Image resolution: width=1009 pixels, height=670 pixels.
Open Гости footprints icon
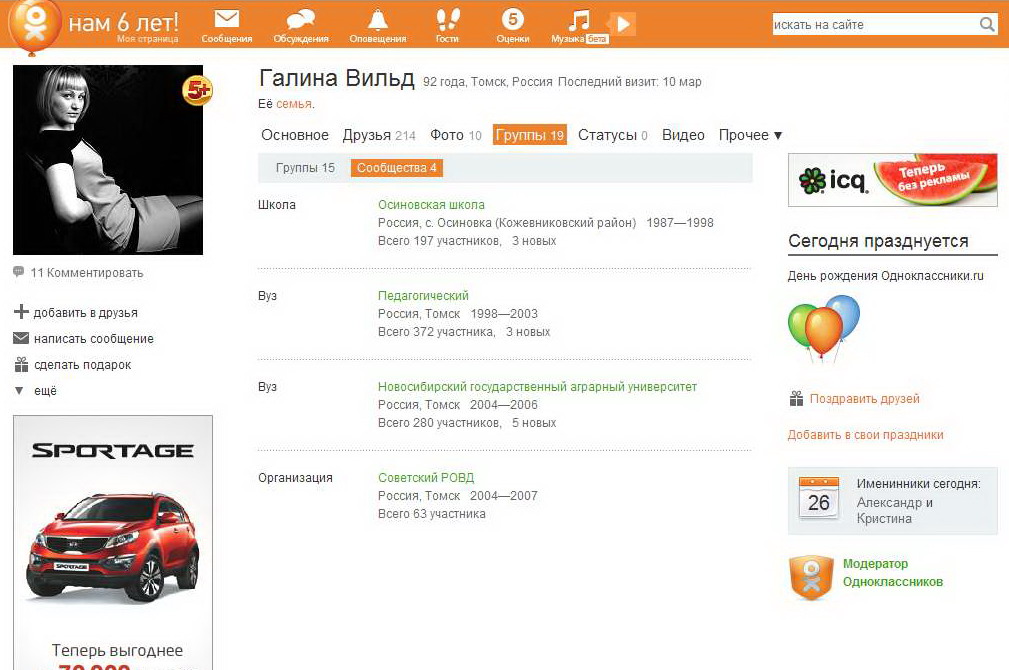pos(447,20)
